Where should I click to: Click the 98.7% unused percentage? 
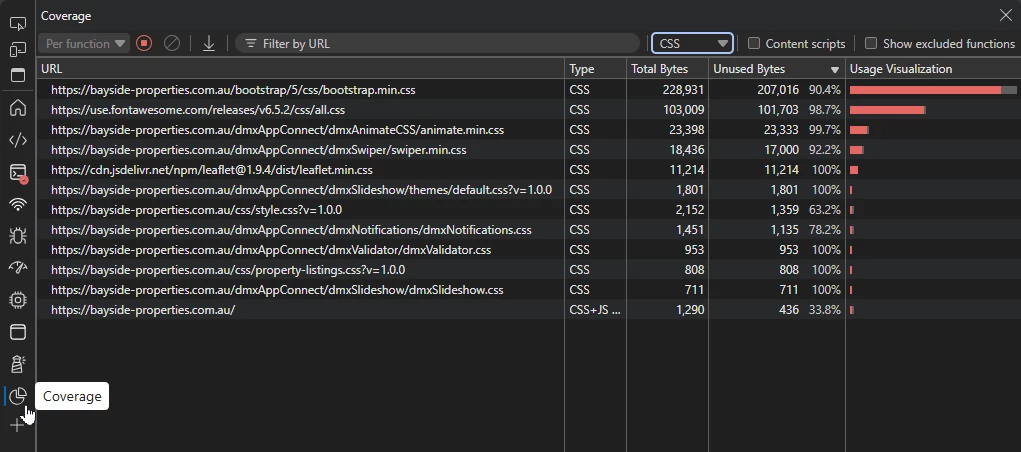click(x=824, y=109)
